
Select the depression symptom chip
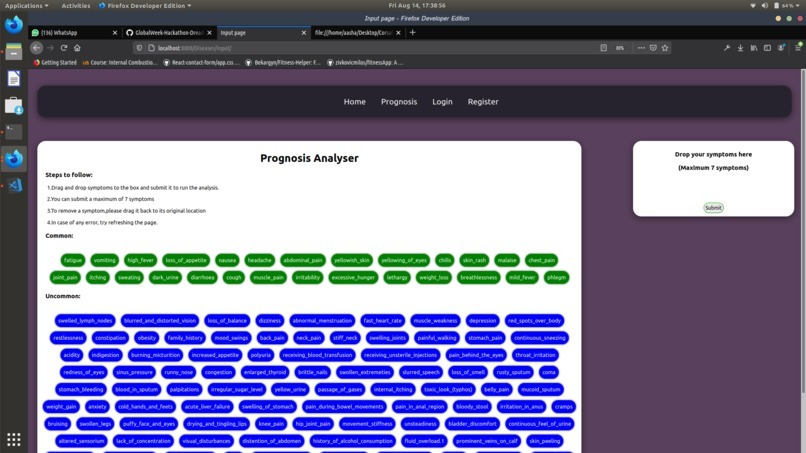click(482, 320)
